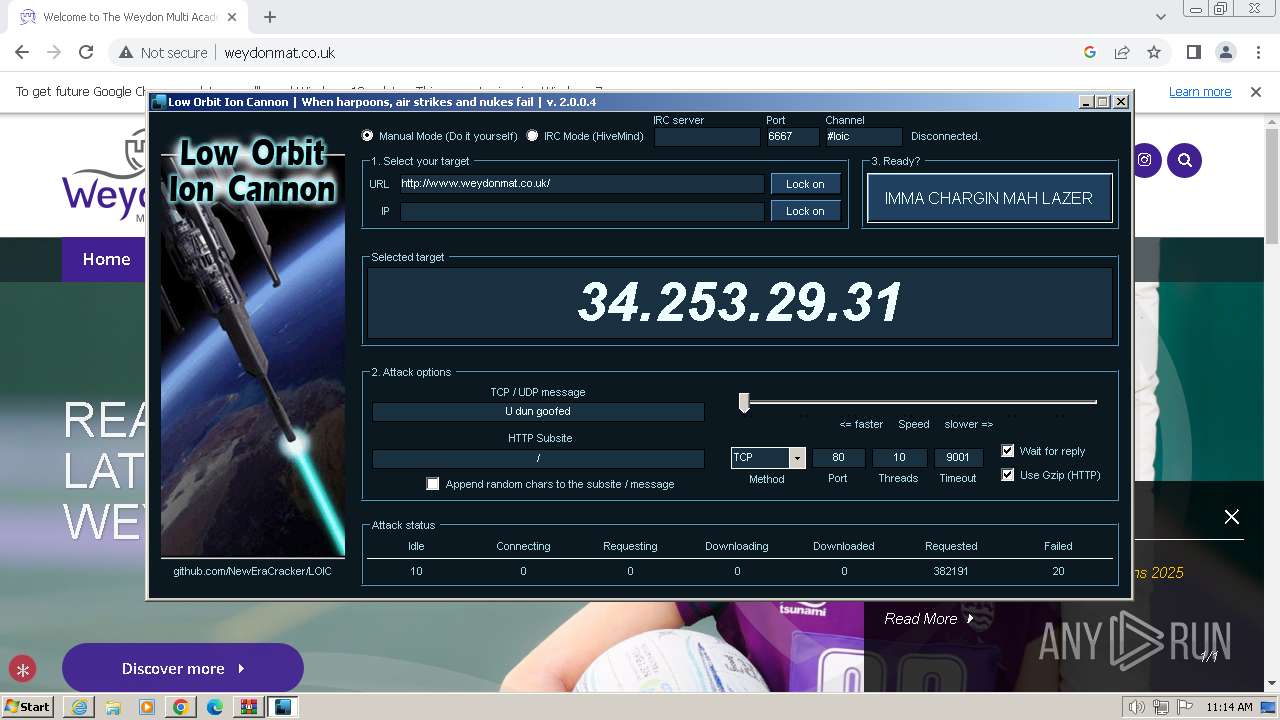Go back in Chrome
Image resolution: width=1280 pixels, height=720 pixels.
[x=22, y=53]
